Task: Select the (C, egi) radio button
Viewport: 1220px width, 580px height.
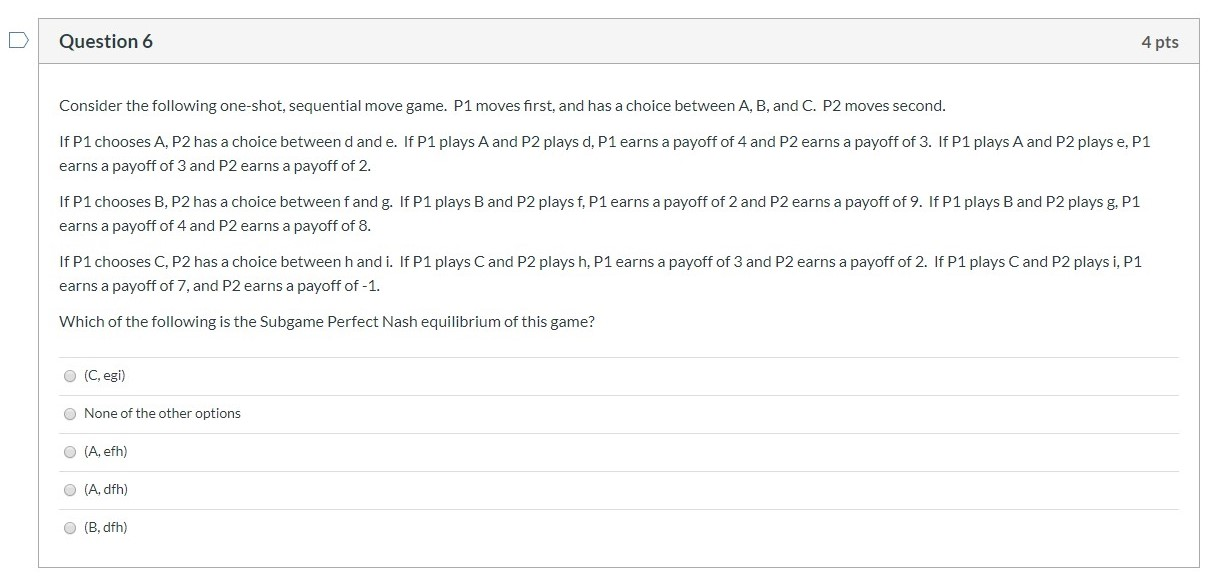Action: [x=69, y=376]
